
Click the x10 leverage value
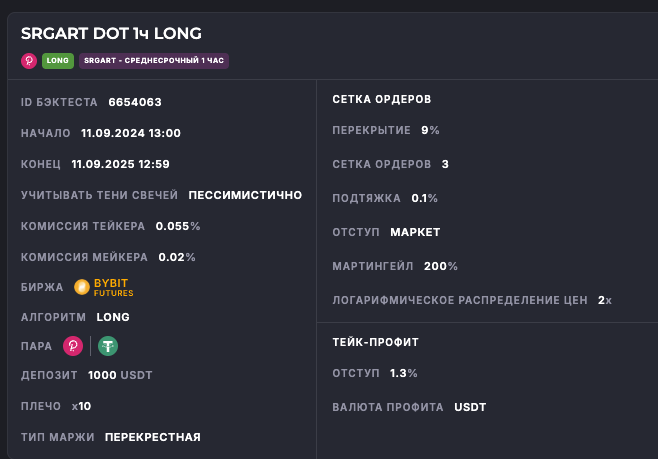81,406
